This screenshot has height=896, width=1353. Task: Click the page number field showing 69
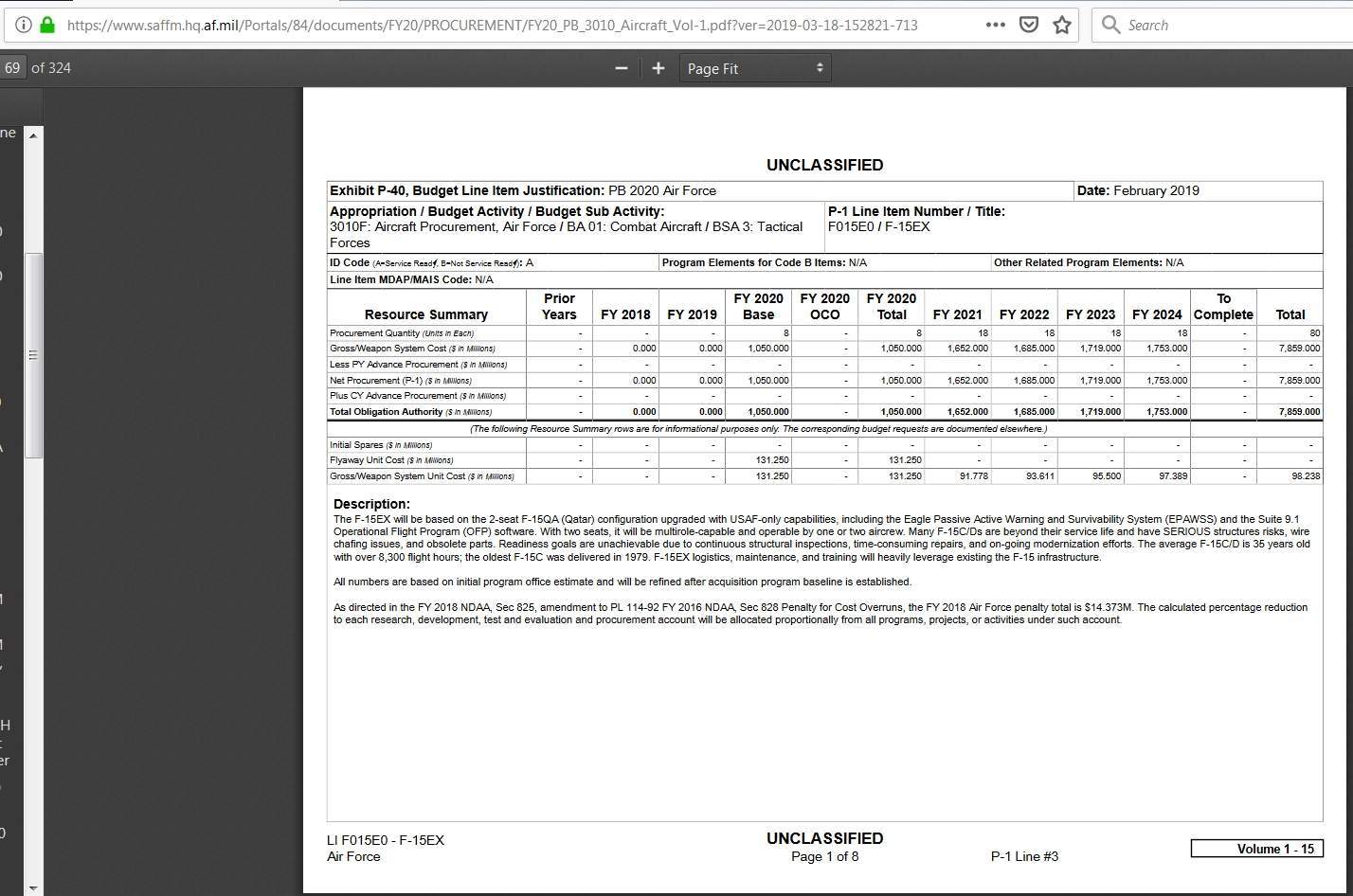[x=12, y=68]
